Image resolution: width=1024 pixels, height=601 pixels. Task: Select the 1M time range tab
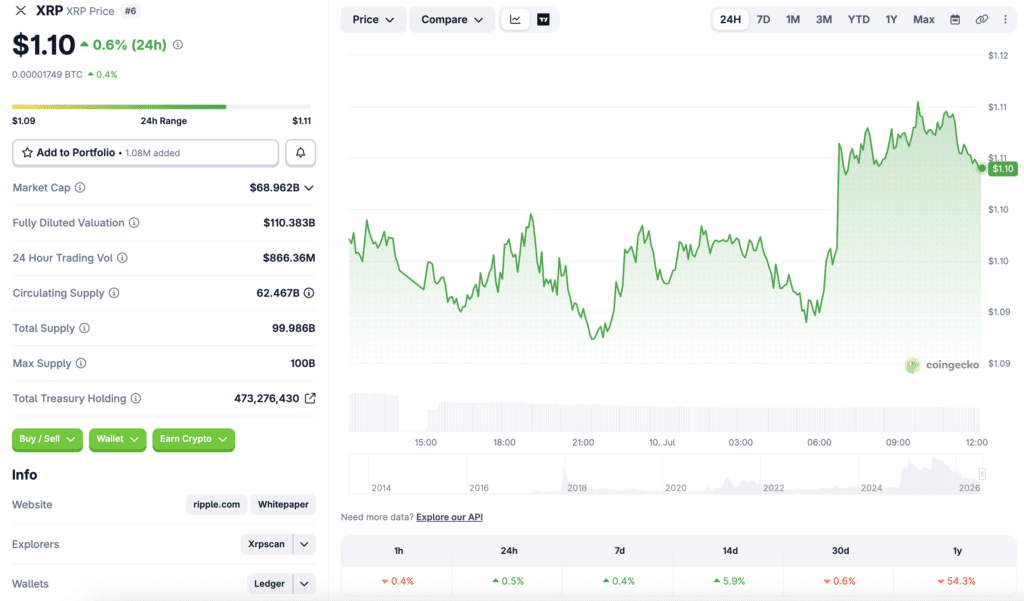click(793, 20)
